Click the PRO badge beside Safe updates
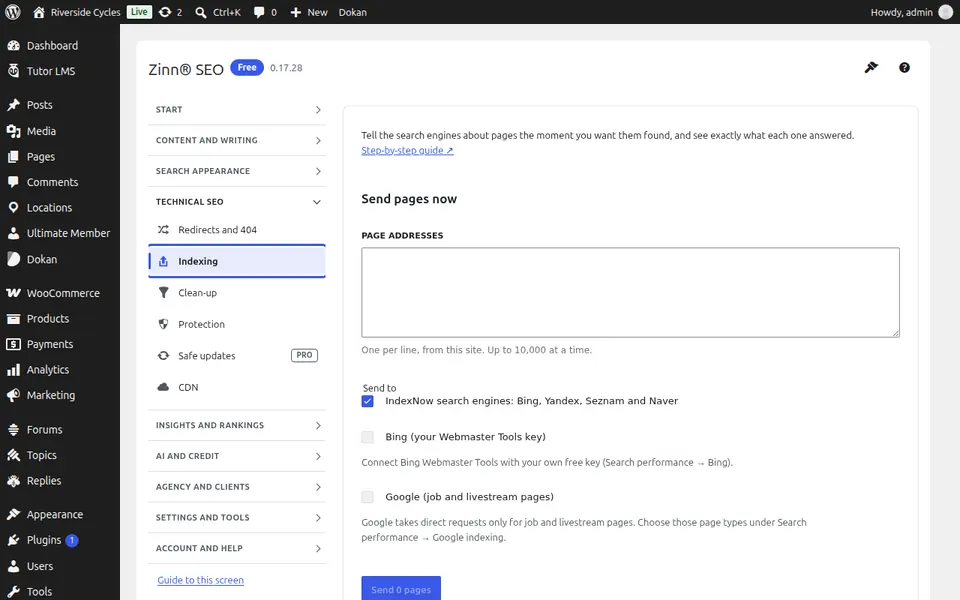This screenshot has height=600, width=960. [x=304, y=355]
